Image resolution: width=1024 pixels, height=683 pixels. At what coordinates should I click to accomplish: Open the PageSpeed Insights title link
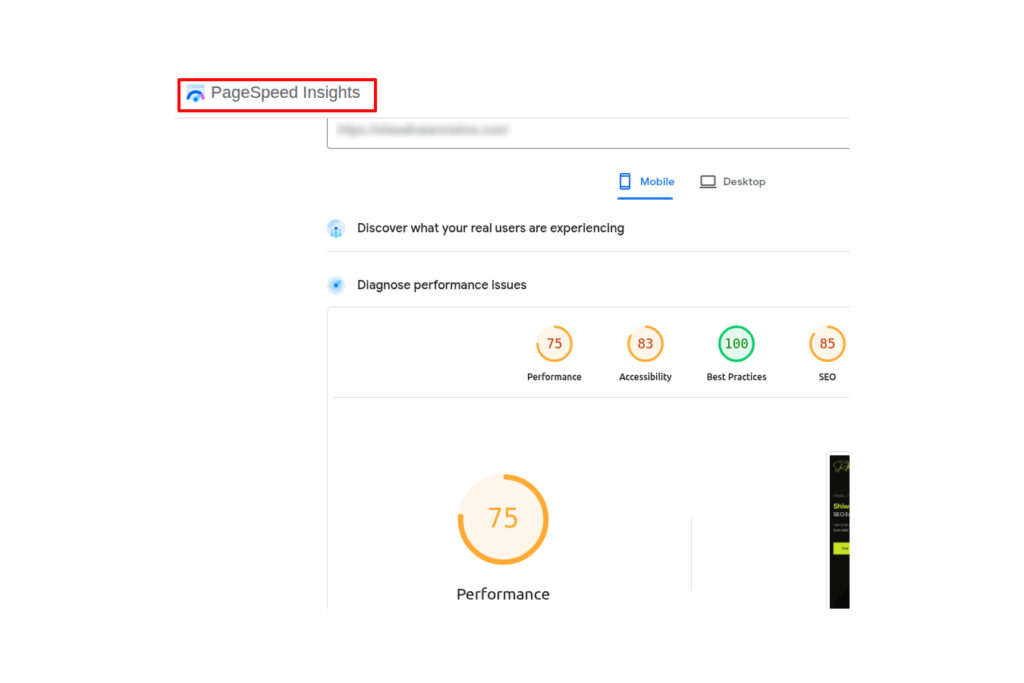(285, 93)
